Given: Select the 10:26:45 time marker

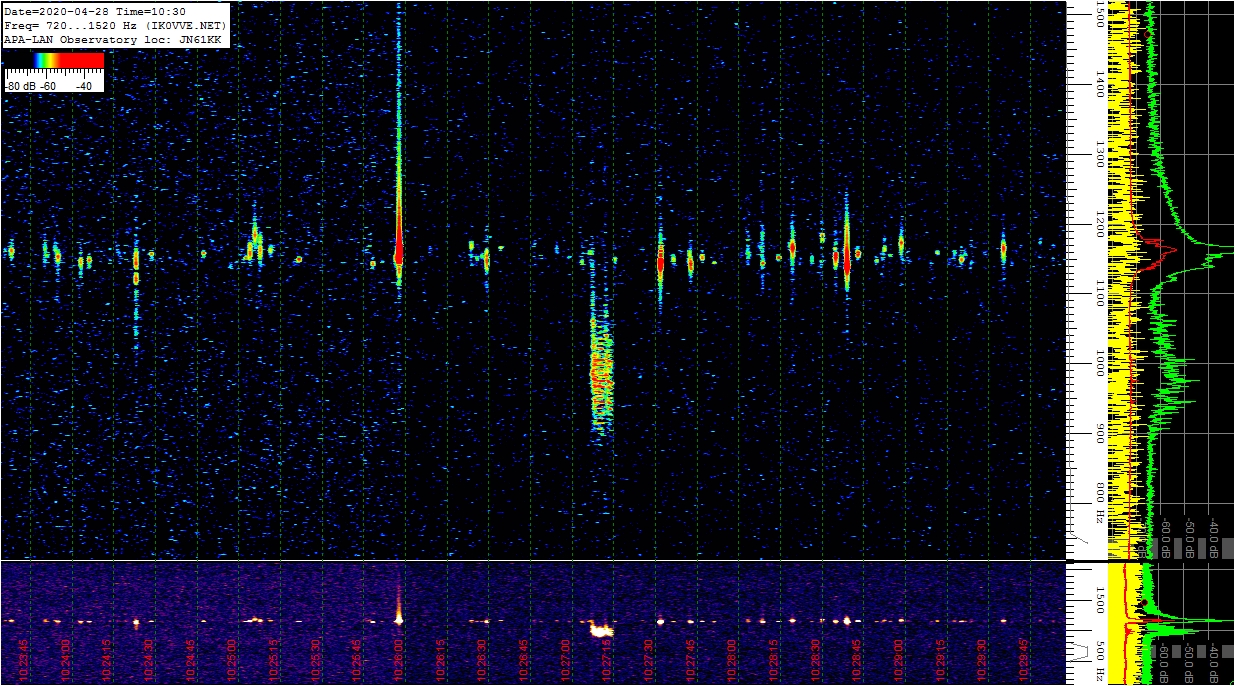Looking at the screenshot, I should click(524, 660).
